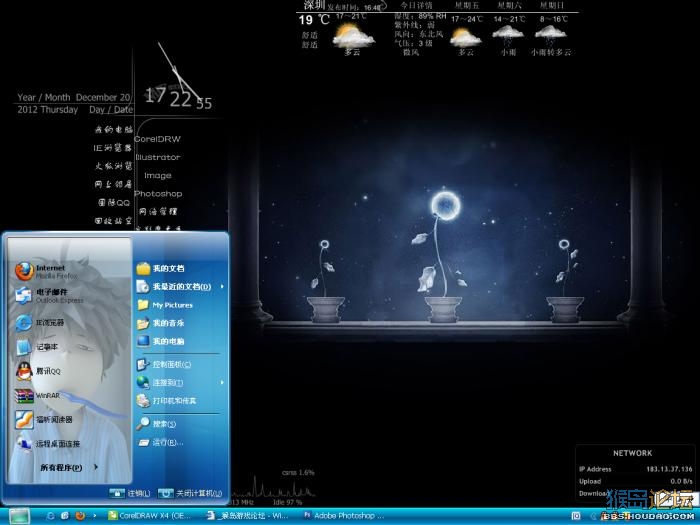Select 星期五 forecast in weather widget
Screen dimensions: 700x525
point(467,5)
